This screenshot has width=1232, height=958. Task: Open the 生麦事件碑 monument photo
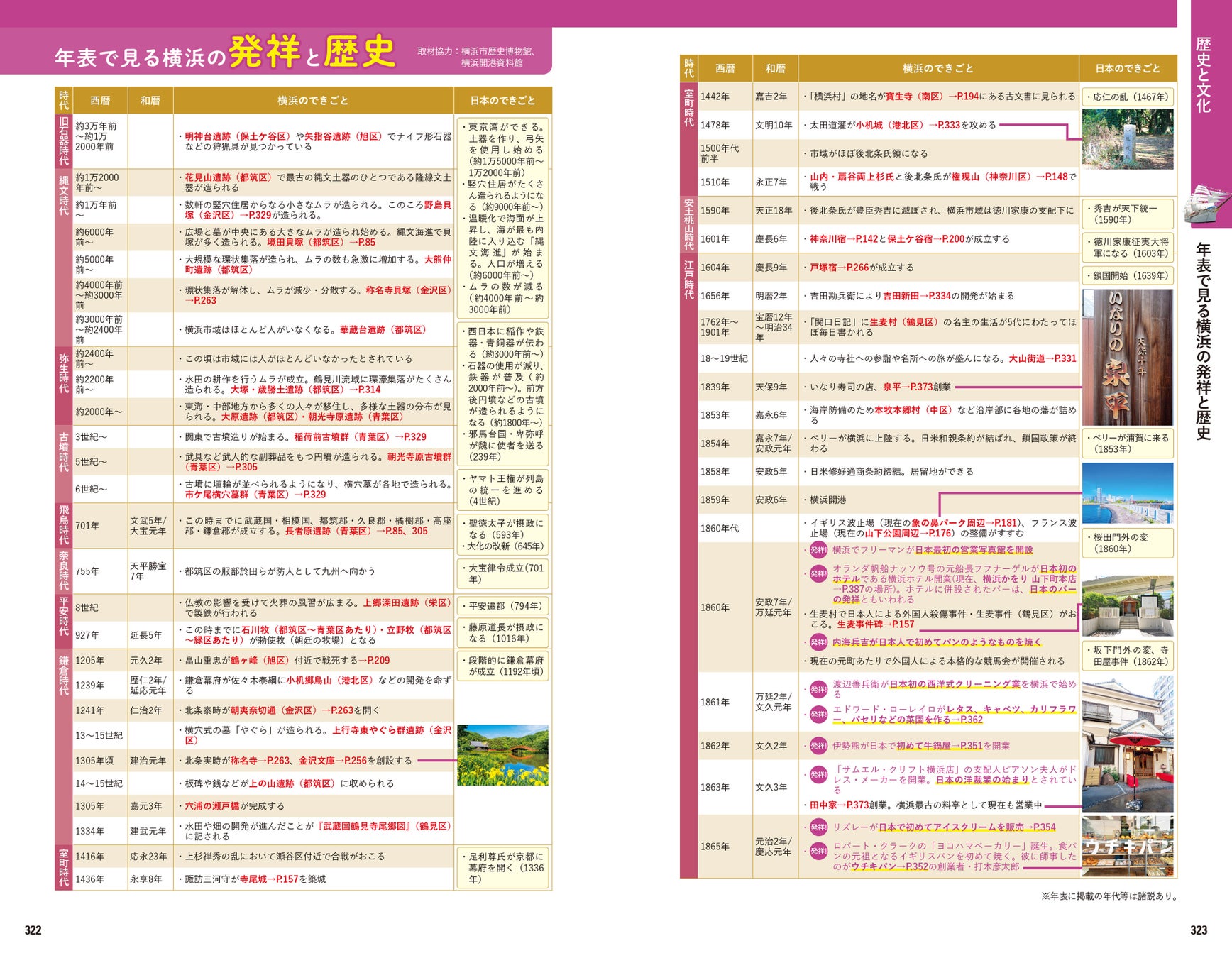point(1128,605)
